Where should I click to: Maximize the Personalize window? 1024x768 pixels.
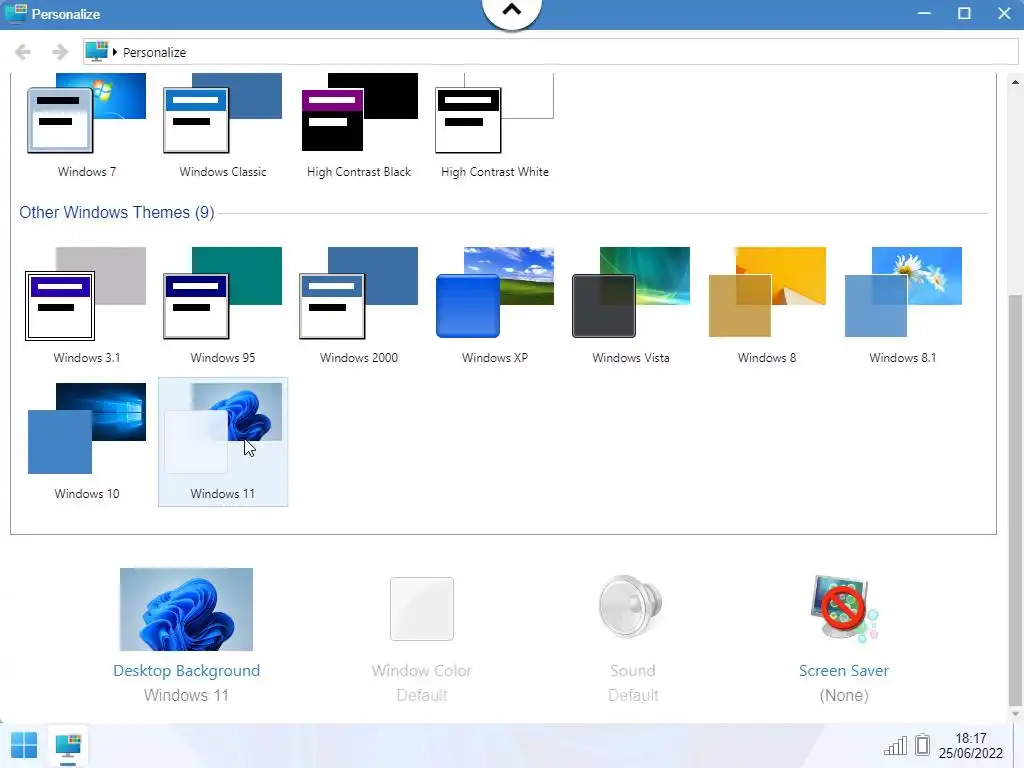(x=964, y=14)
